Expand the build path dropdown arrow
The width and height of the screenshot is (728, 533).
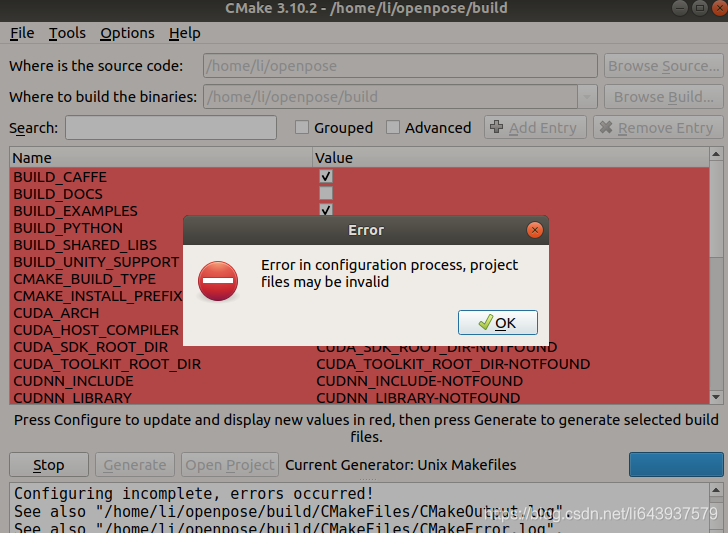pyautogui.click(x=587, y=97)
